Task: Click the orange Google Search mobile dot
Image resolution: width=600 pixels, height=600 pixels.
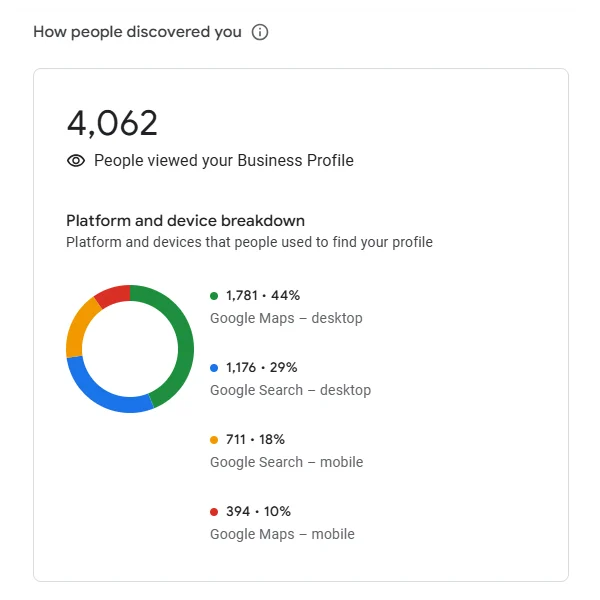Action: point(214,439)
